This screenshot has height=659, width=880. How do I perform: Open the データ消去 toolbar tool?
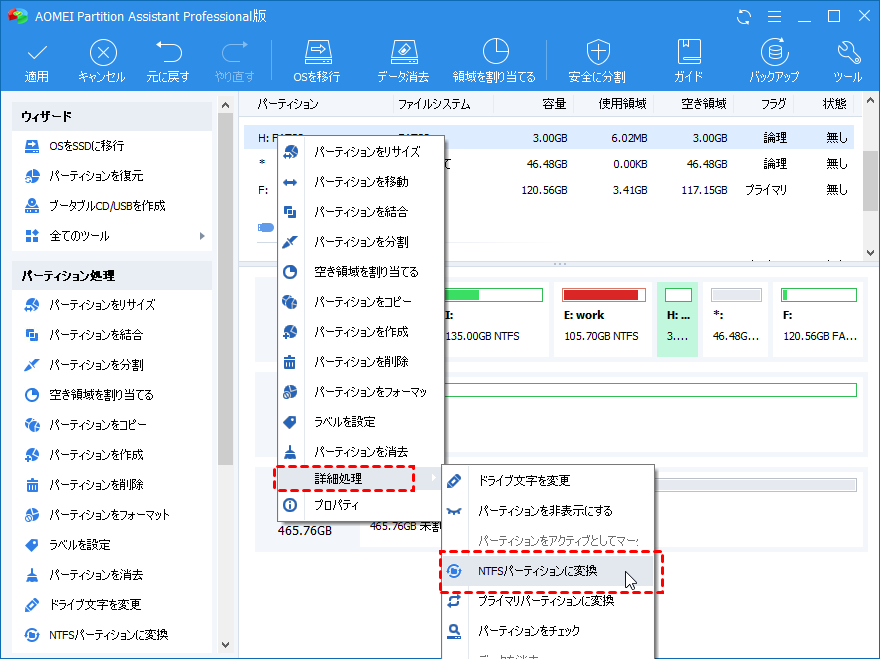coord(403,61)
